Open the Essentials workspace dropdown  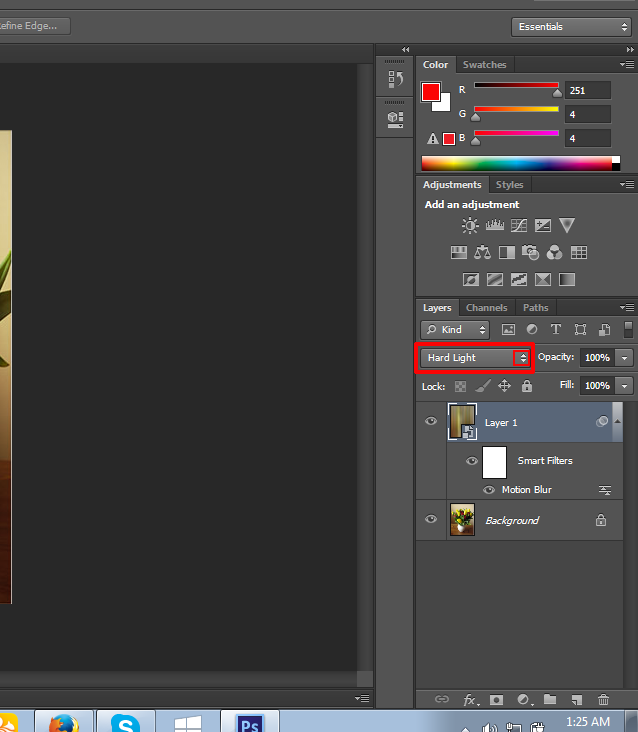pos(571,27)
